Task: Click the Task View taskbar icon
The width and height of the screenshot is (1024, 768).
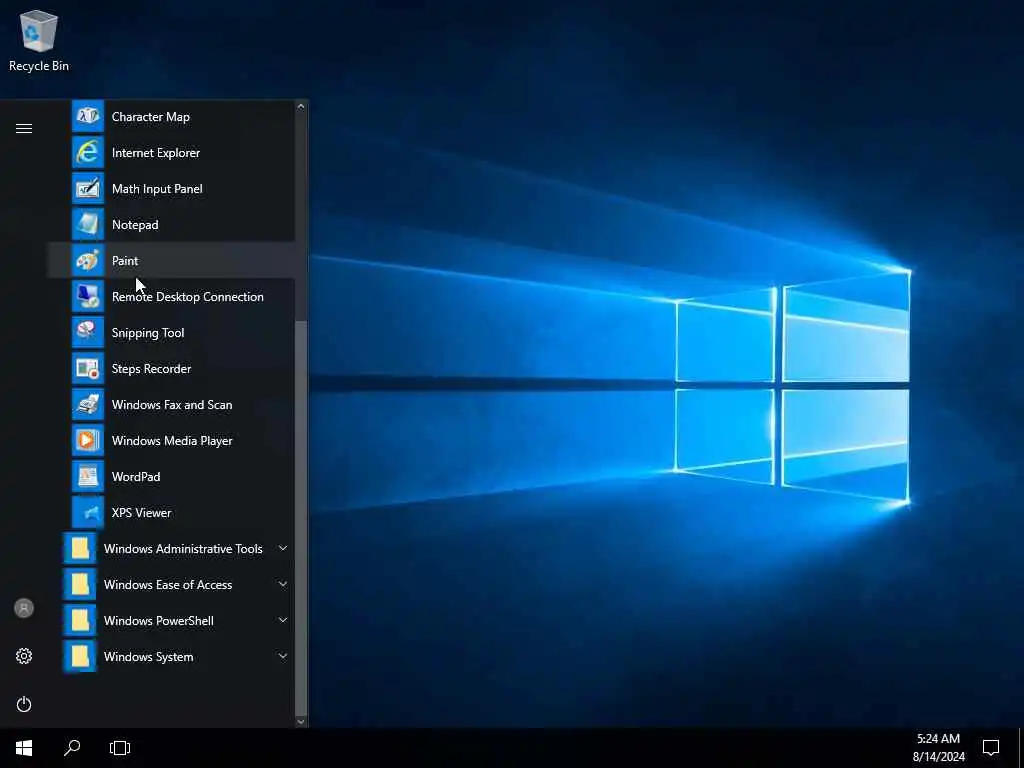Action: point(120,748)
